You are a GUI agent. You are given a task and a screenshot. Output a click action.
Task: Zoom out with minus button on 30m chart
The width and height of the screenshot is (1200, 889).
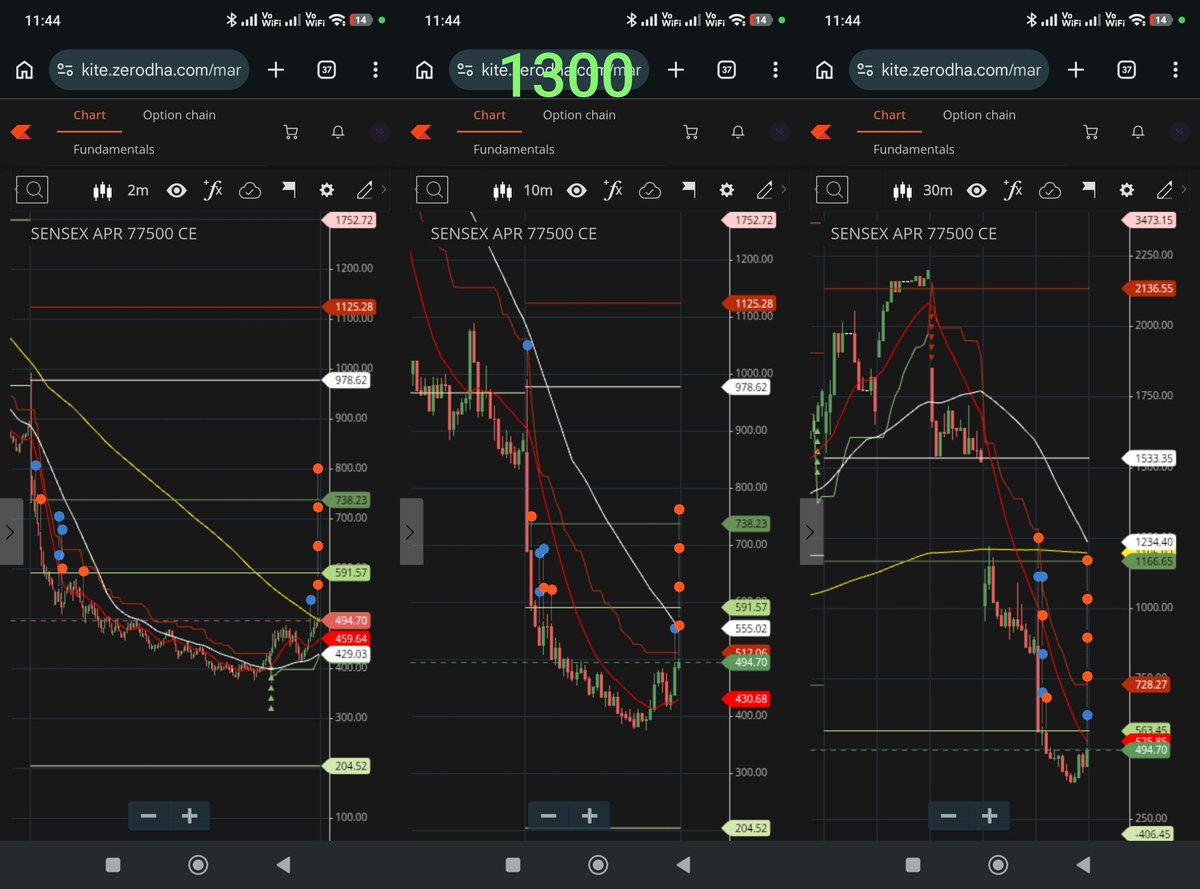coord(948,816)
